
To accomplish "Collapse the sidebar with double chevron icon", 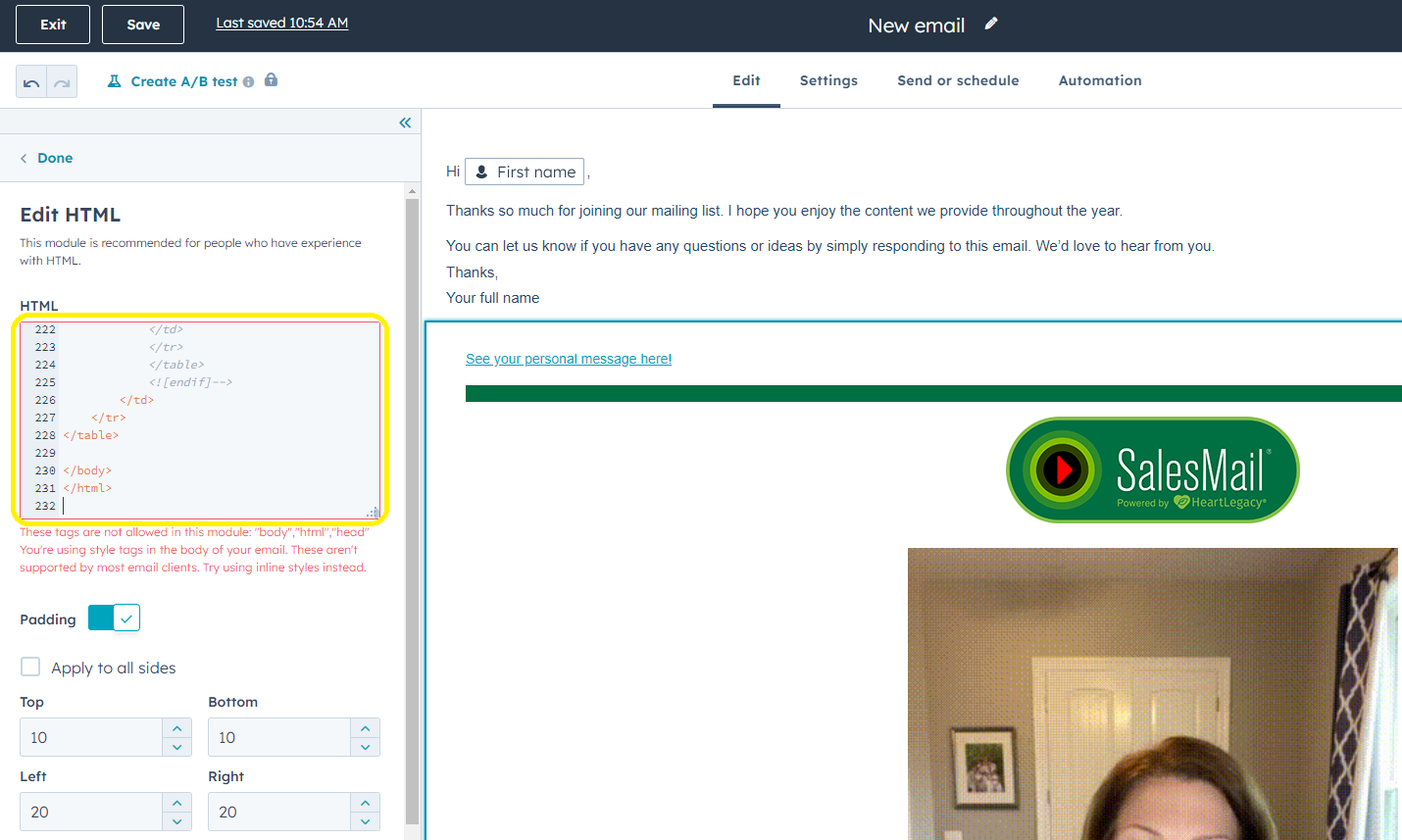I will click(405, 123).
